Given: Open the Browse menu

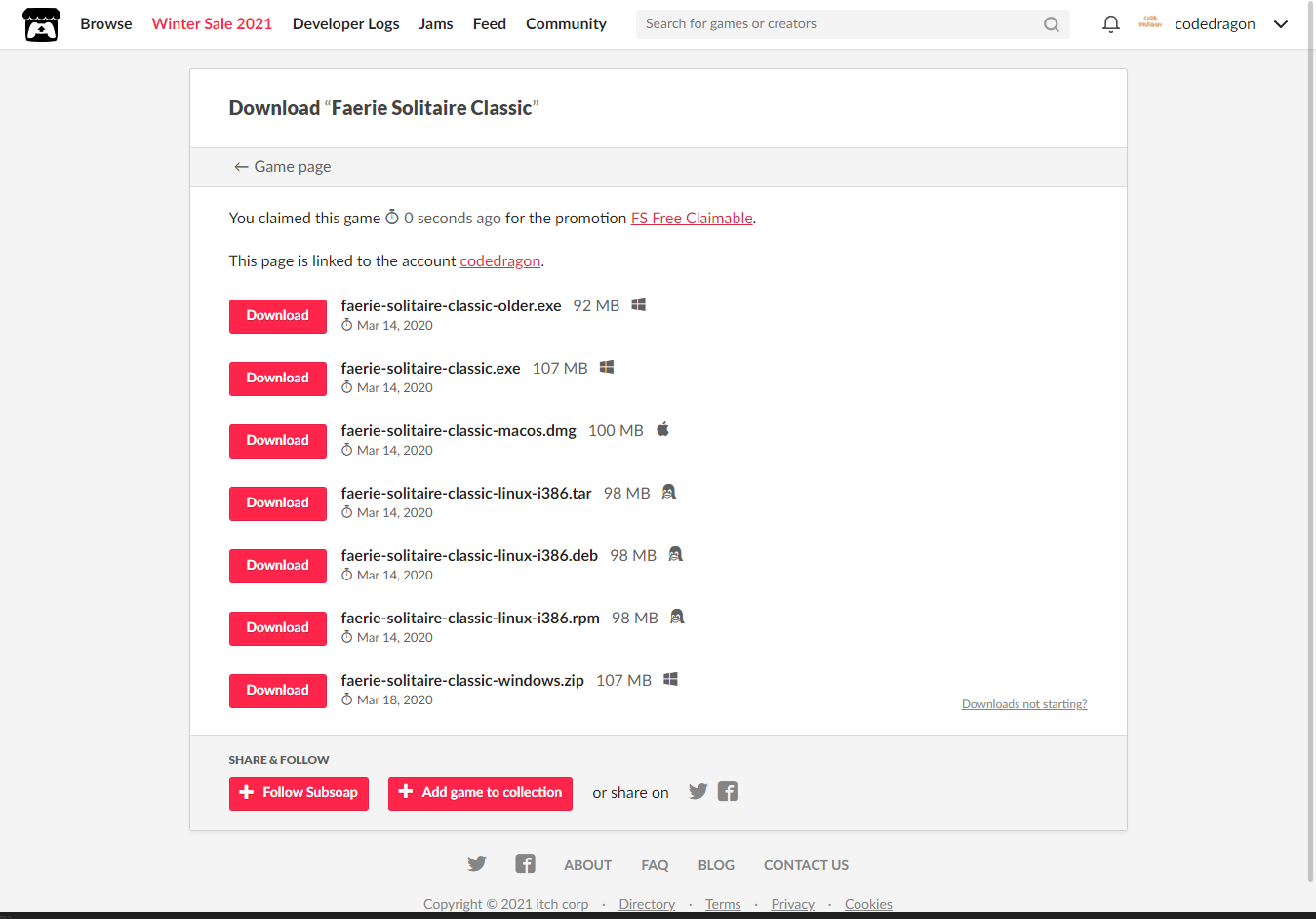Looking at the screenshot, I should (x=106, y=24).
